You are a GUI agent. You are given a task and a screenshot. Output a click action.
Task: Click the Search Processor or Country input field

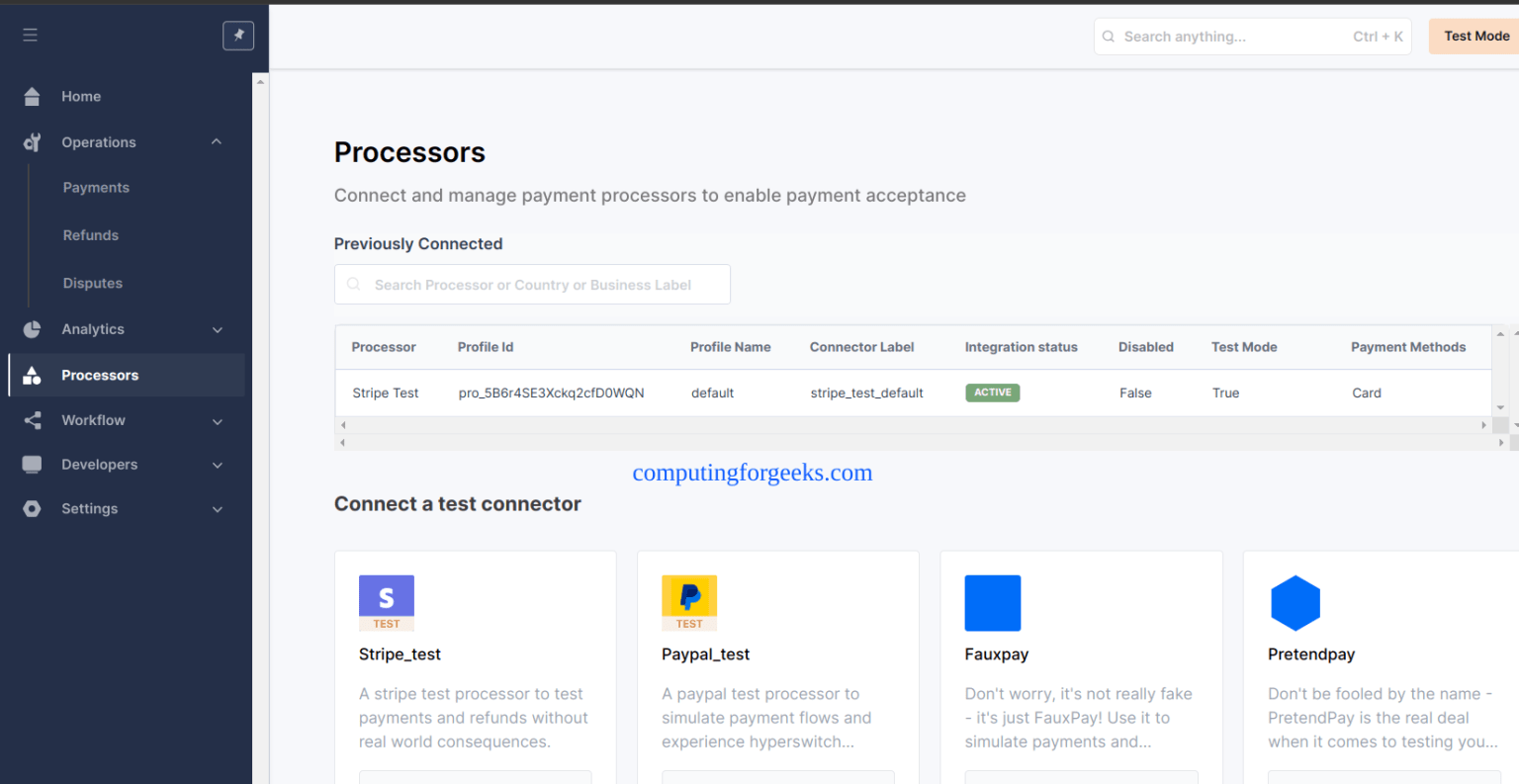[532, 284]
